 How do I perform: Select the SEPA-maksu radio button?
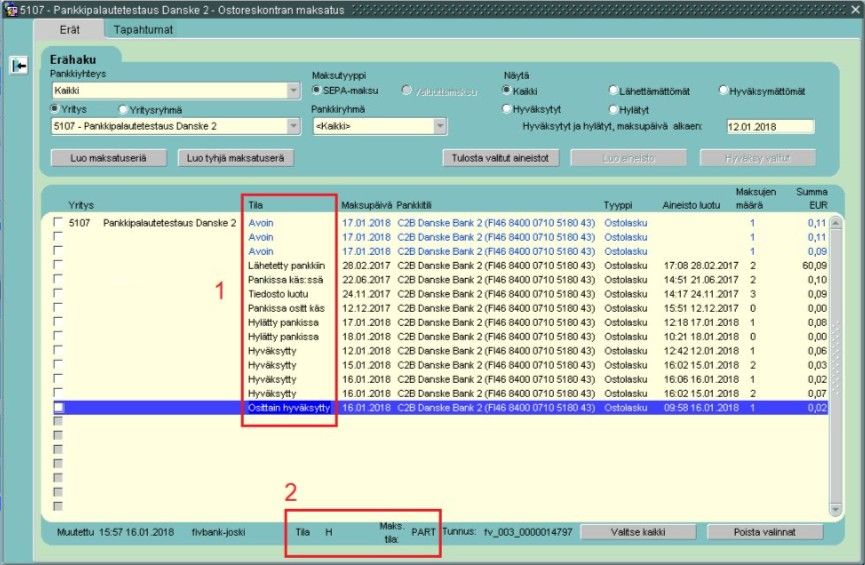[316, 90]
